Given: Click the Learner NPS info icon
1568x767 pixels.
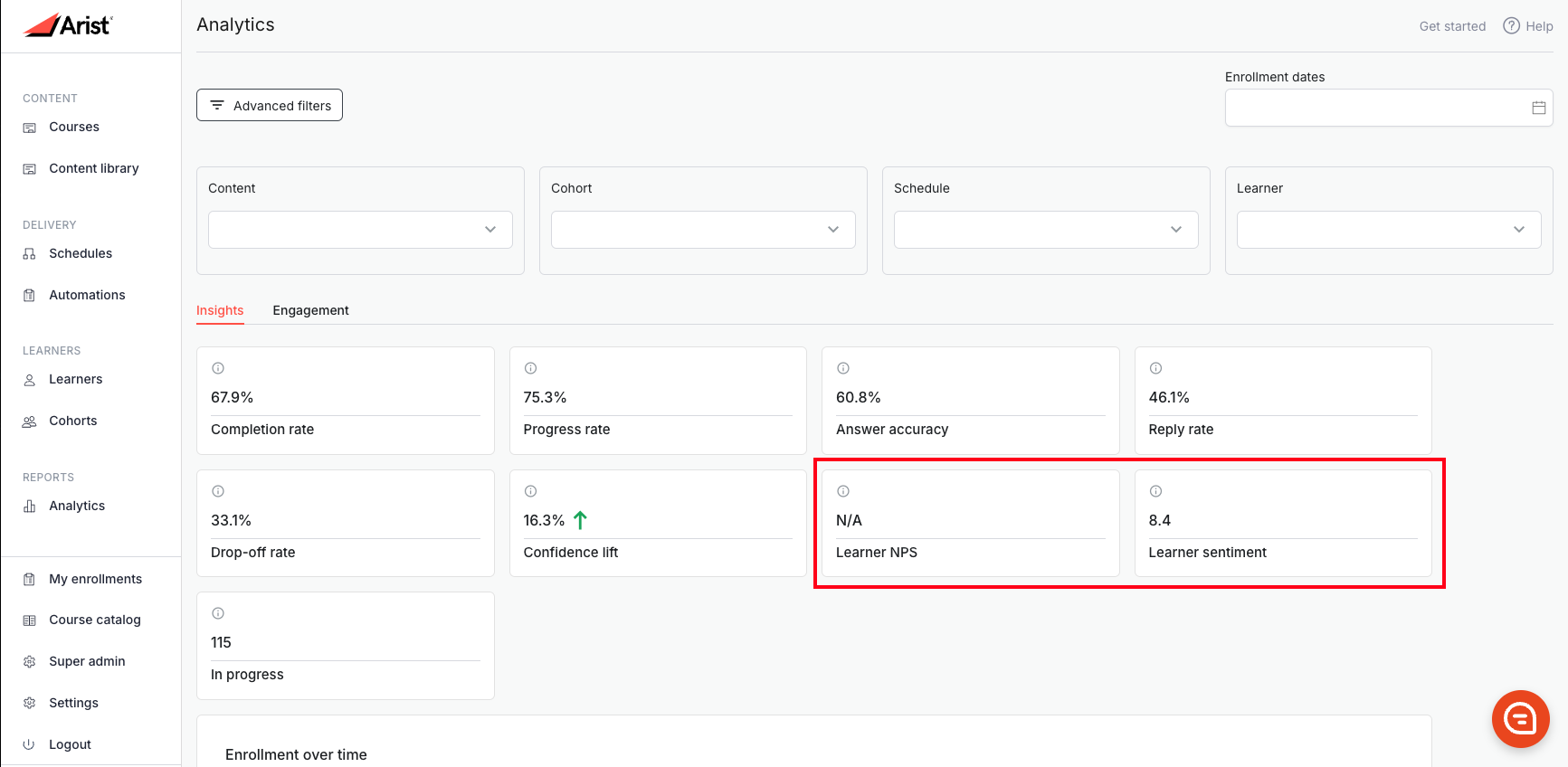Looking at the screenshot, I should [x=843, y=491].
